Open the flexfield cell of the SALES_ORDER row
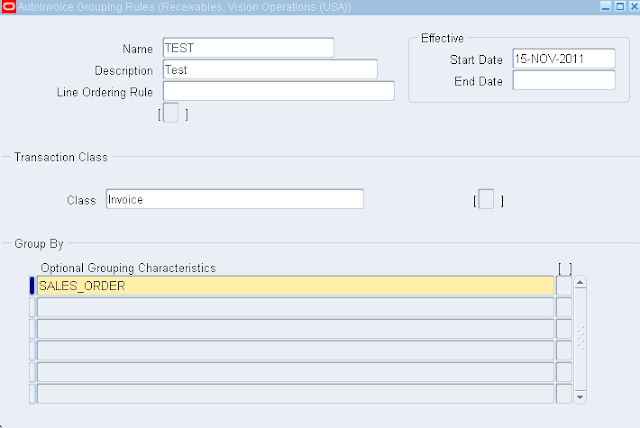This screenshot has height=428, width=640. point(564,286)
